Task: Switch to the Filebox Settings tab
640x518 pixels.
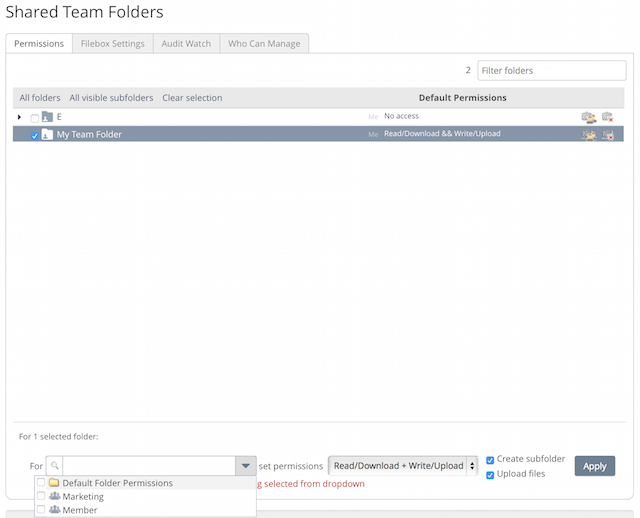Action: (x=112, y=44)
